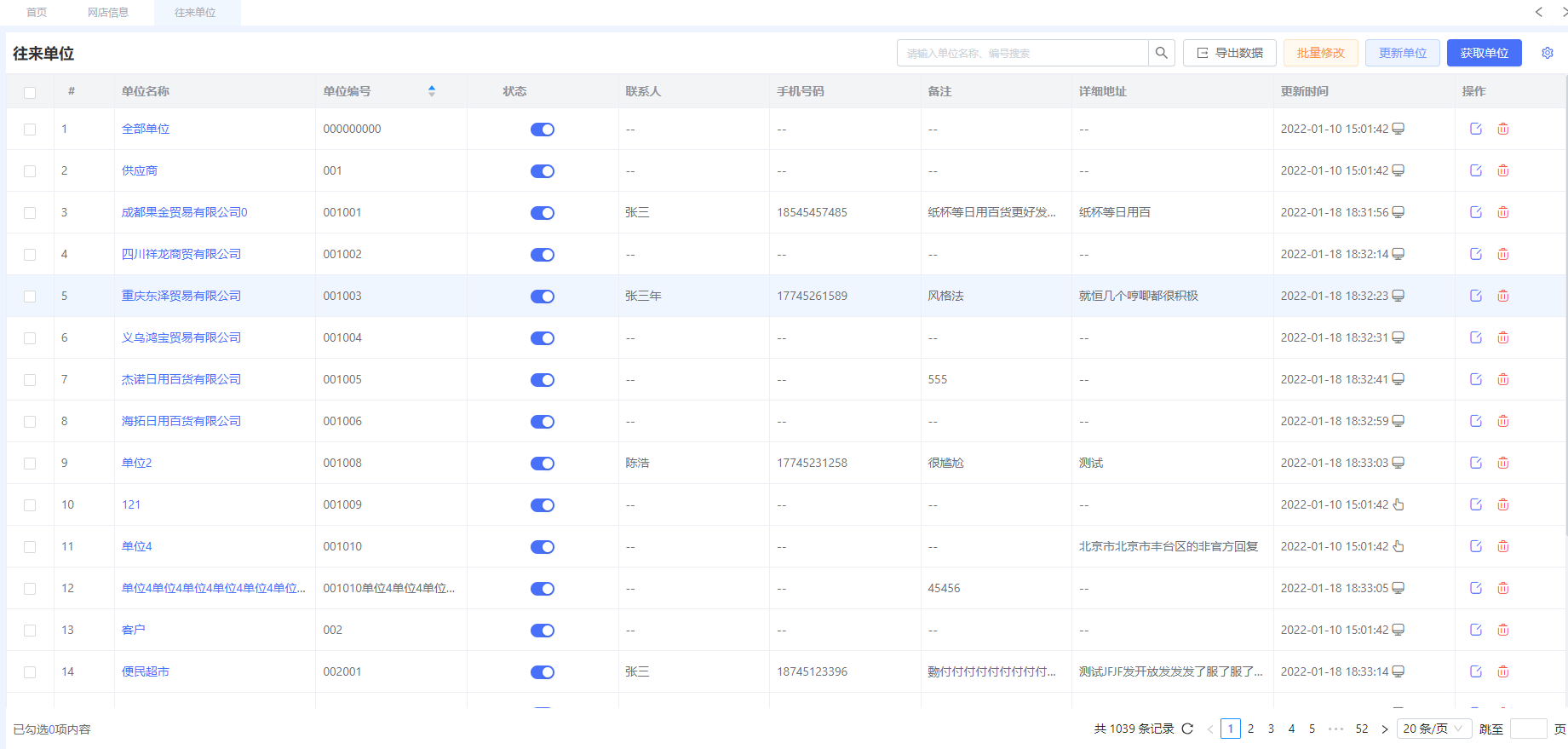This screenshot has height=749, width=1568.
Task: Click monitor icon in 便民超市 update time
Action: (x=1399, y=671)
